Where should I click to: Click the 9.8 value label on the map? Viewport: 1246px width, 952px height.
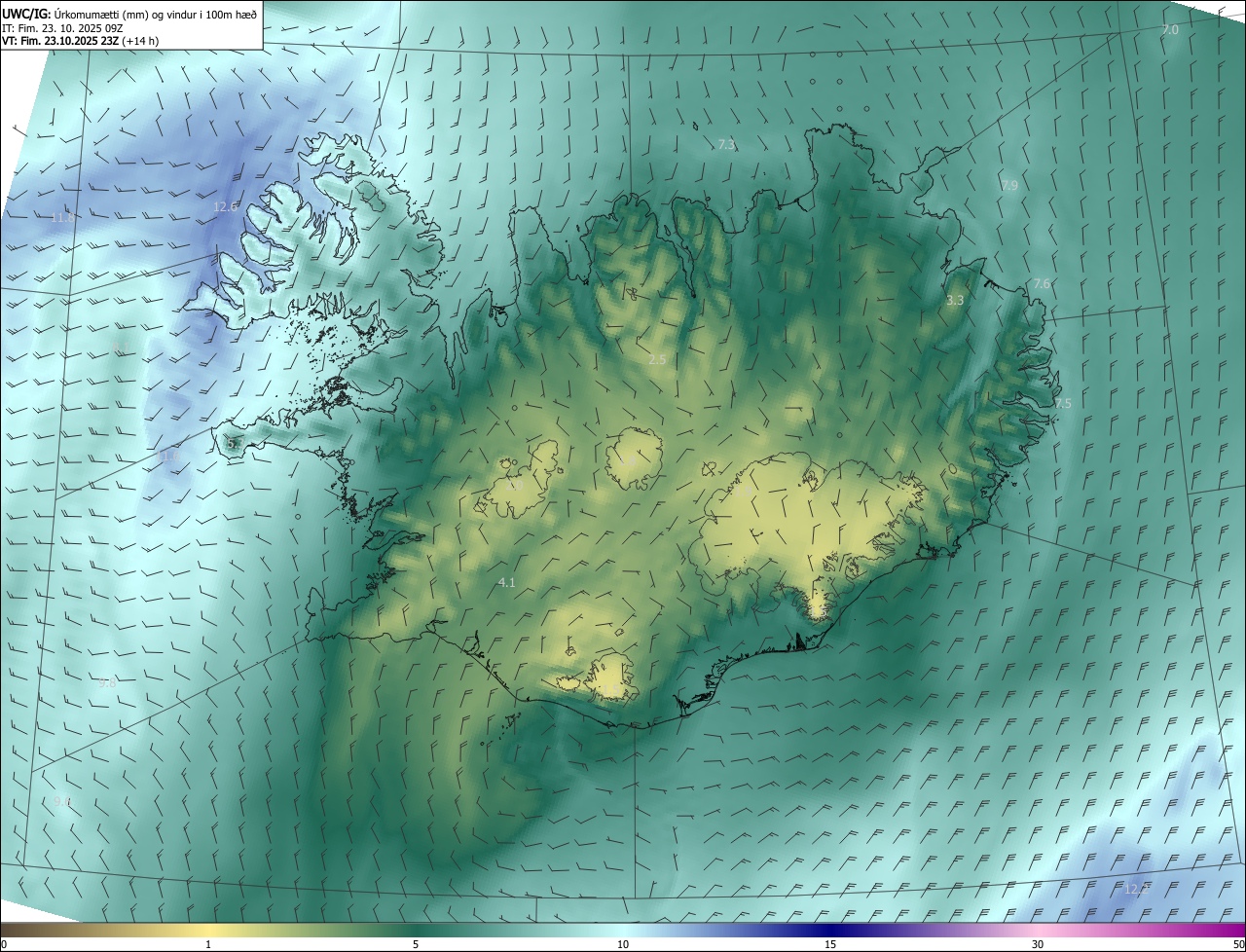(x=107, y=683)
